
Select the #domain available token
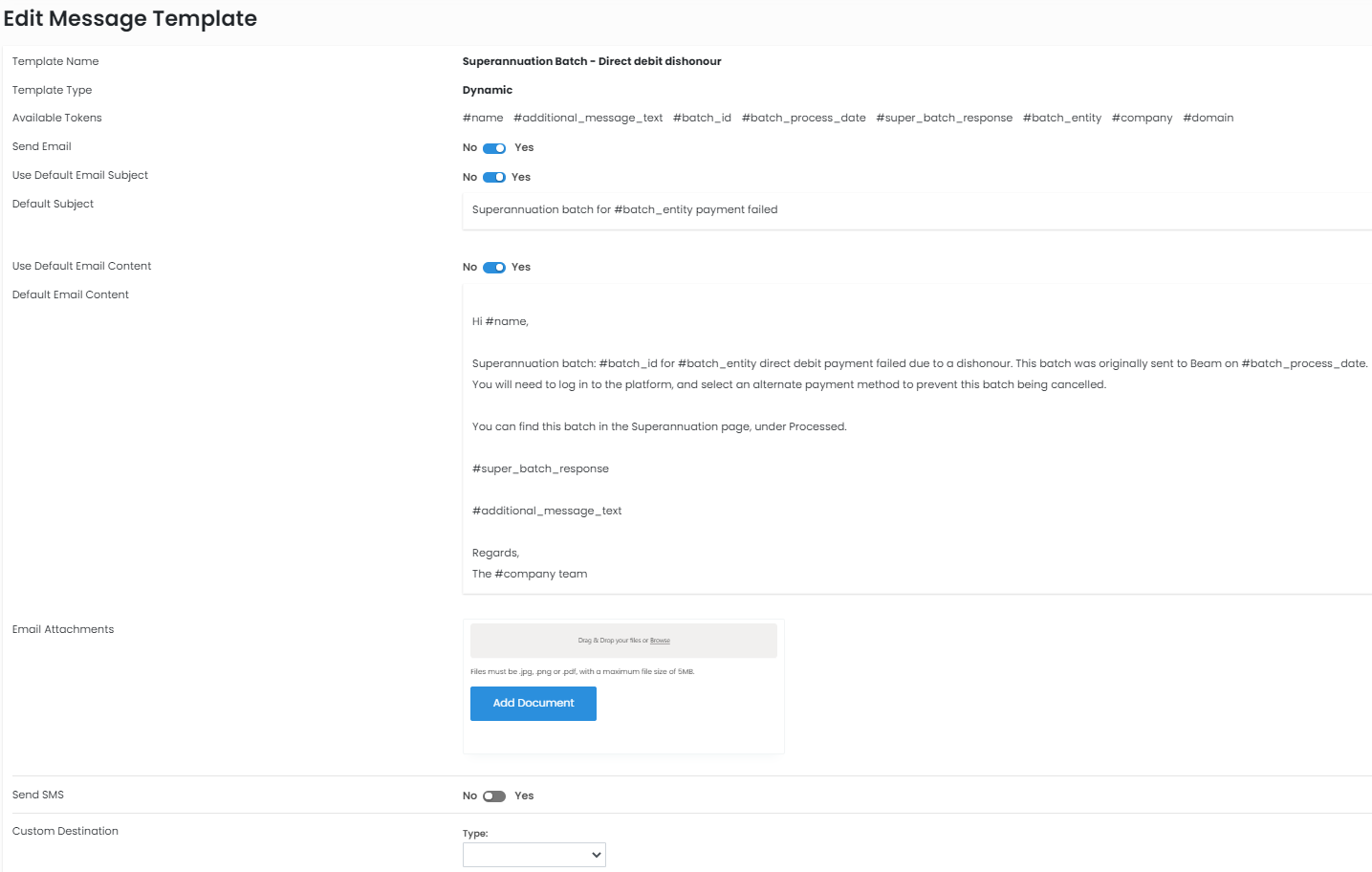pyautogui.click(x=1208, y=119)
